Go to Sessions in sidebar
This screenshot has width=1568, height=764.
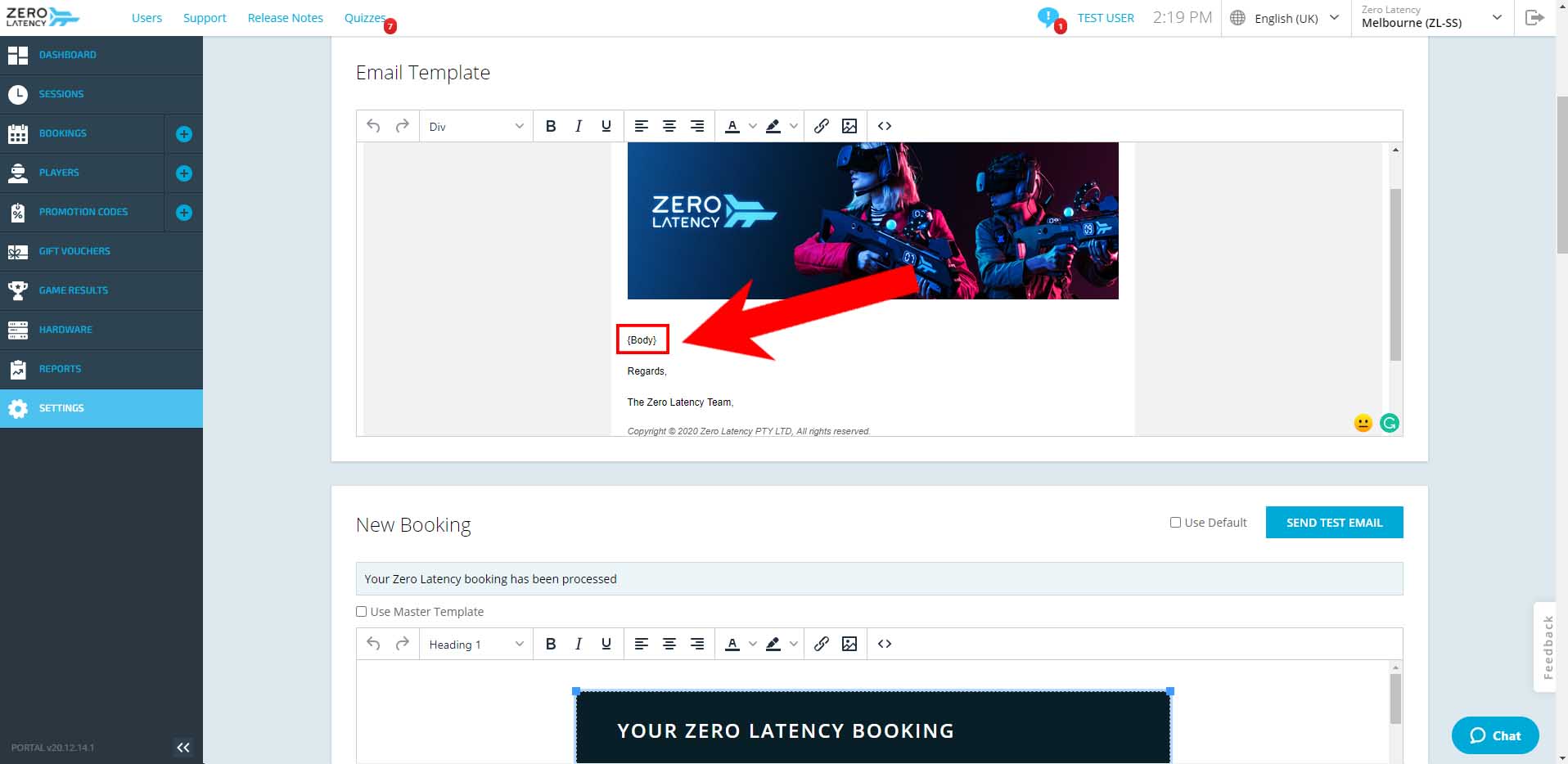tap(101, 94)
